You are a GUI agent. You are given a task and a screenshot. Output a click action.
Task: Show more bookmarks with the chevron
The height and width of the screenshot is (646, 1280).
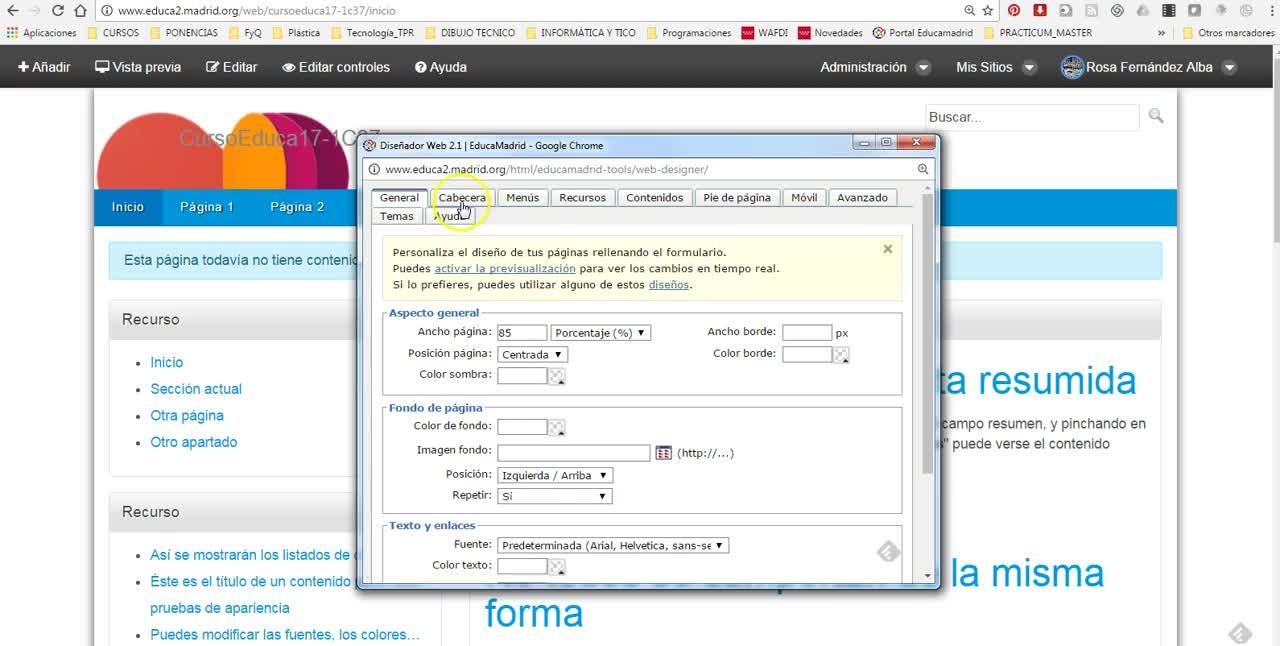[1162, 33]
